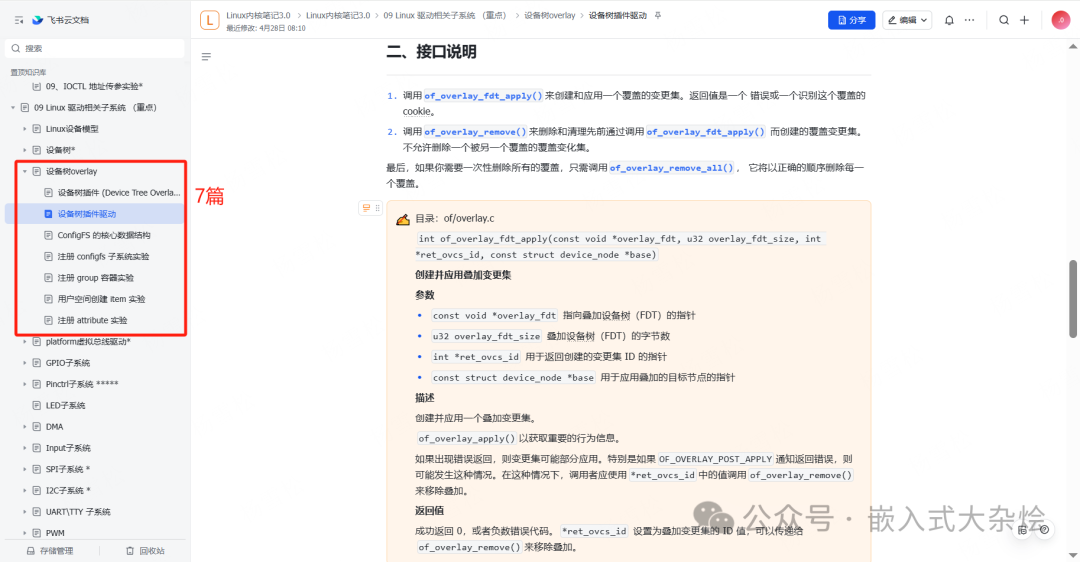Click of_overlay_remove_all() inline code
Viewport: 1080px width, 562px height.
pyautogui.click(x=672, y=167)
